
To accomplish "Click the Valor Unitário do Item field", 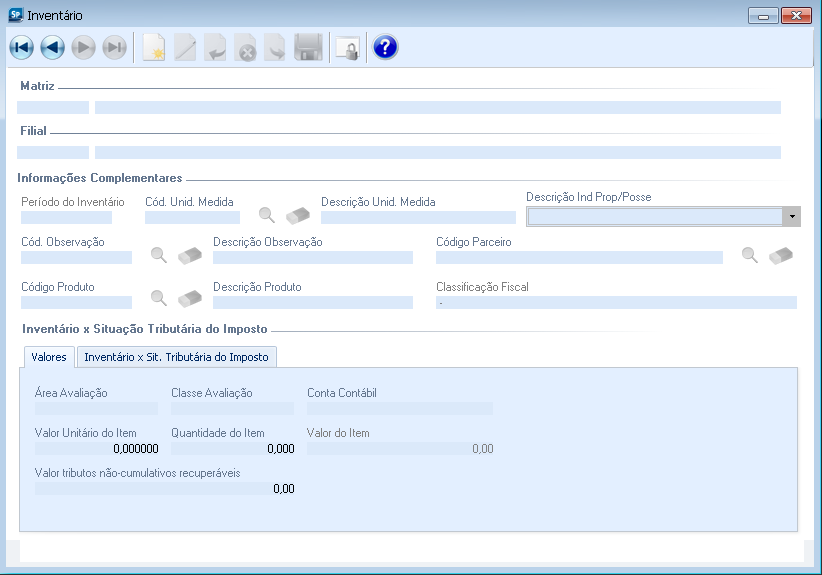I will tap(96, 449).
